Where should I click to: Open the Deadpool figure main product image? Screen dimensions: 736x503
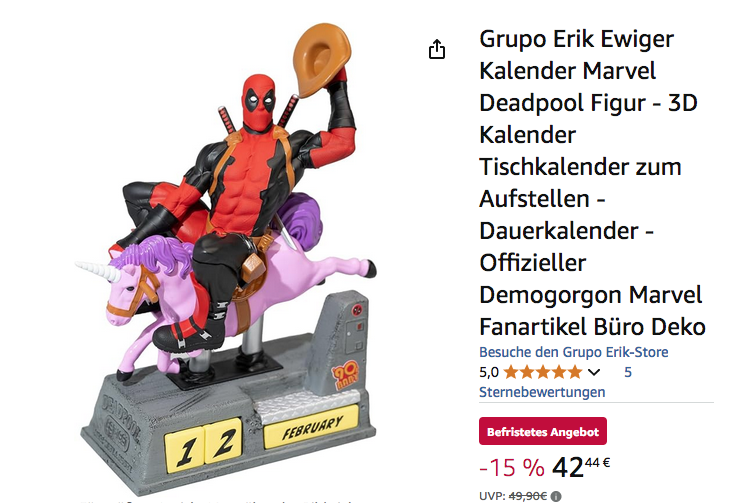[225, 259]
